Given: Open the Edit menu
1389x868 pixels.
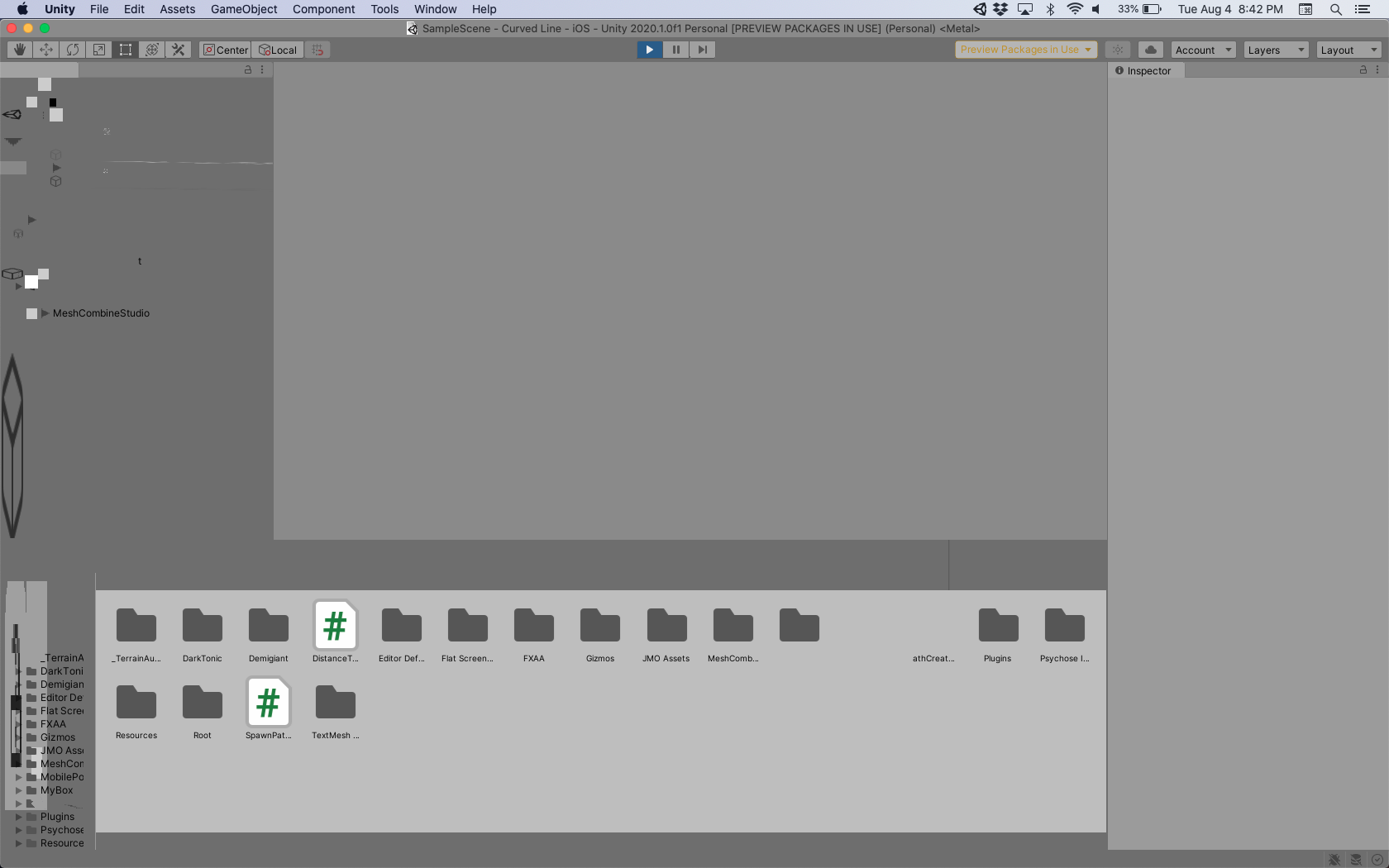Looking at the screenshot, I should tap(134, 9).
